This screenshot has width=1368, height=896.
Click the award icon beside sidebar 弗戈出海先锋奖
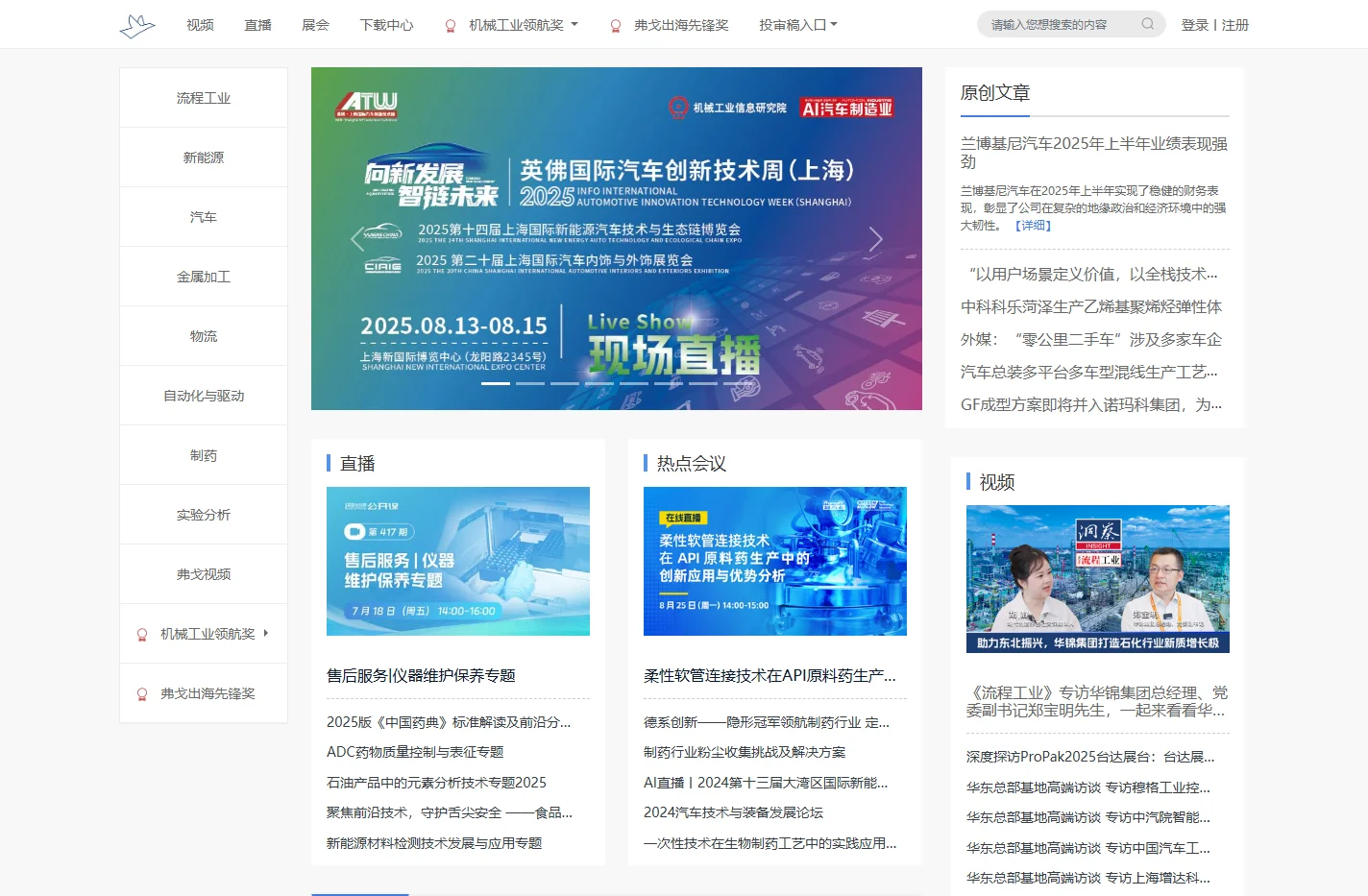coord(142,694)
